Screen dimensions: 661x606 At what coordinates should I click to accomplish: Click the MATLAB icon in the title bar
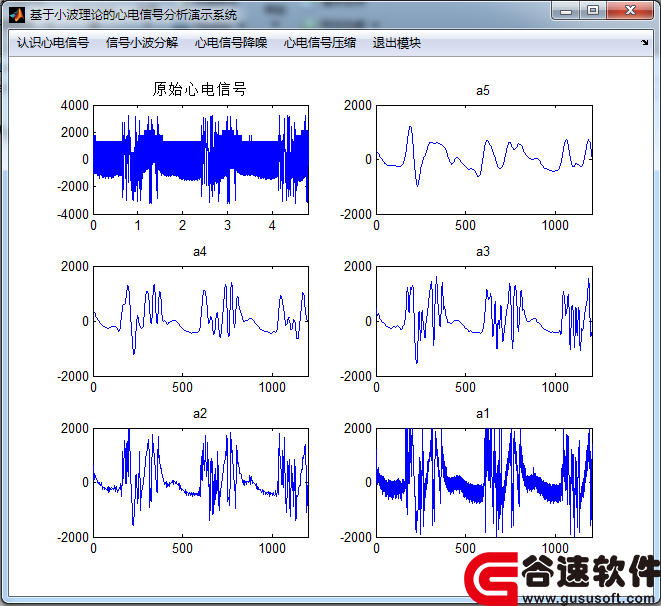17,15
